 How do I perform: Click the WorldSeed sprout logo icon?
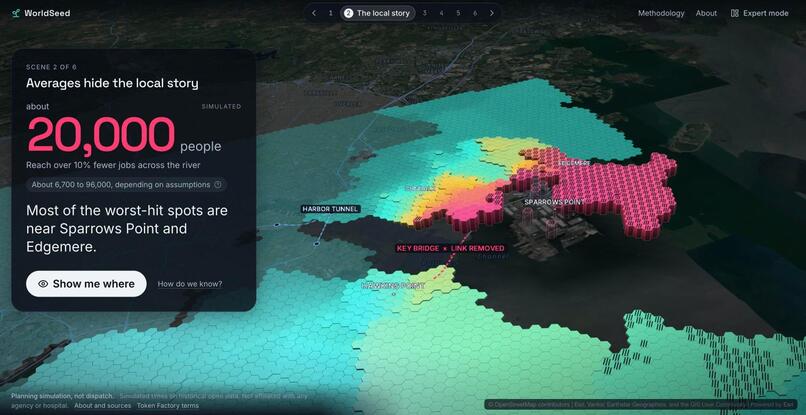pyautogui.click(x=16, y=13)
